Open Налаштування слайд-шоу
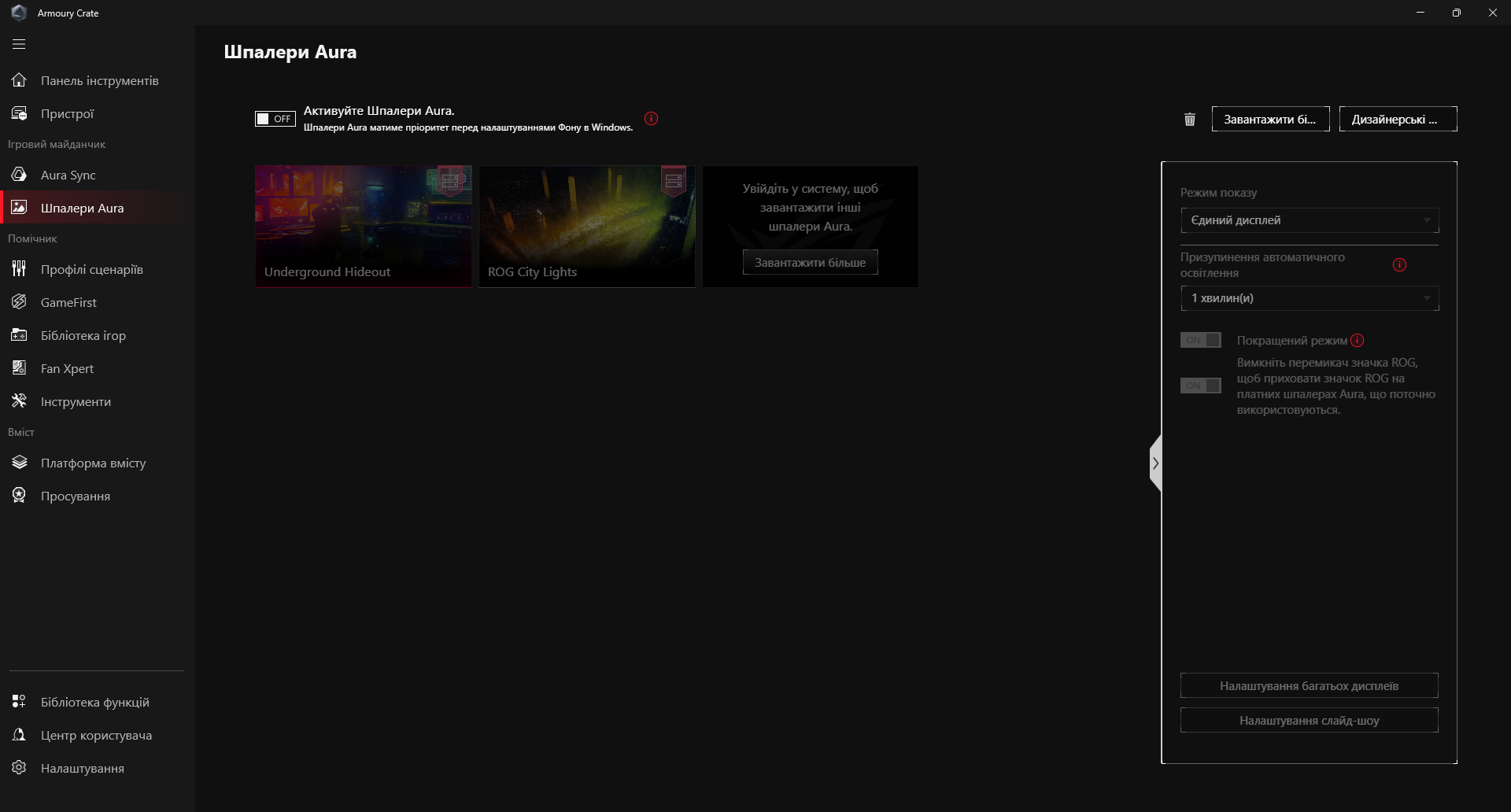1511x812 pixels. point(1309,720)
